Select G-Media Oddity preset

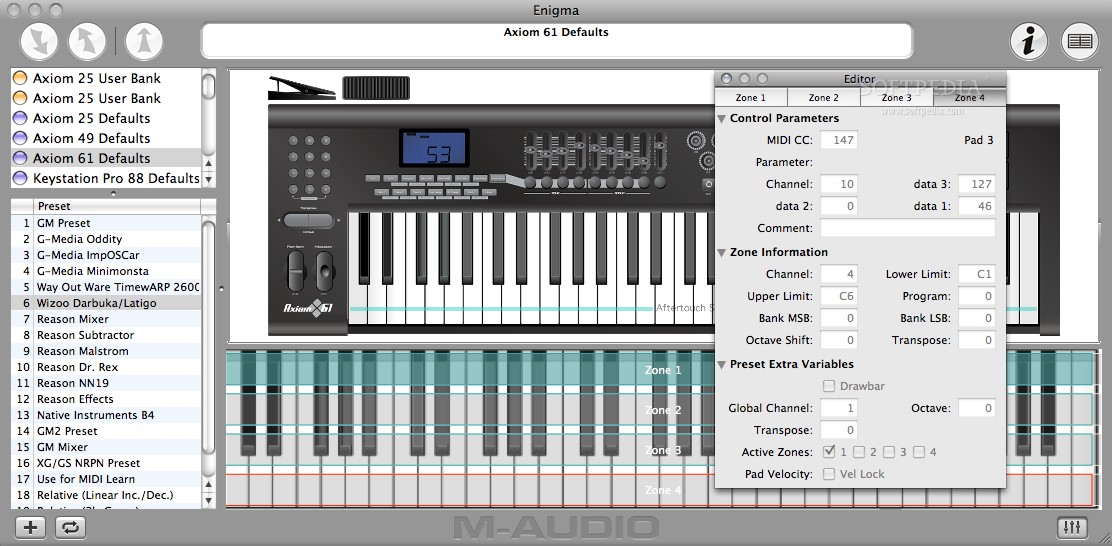click(106, 239)
